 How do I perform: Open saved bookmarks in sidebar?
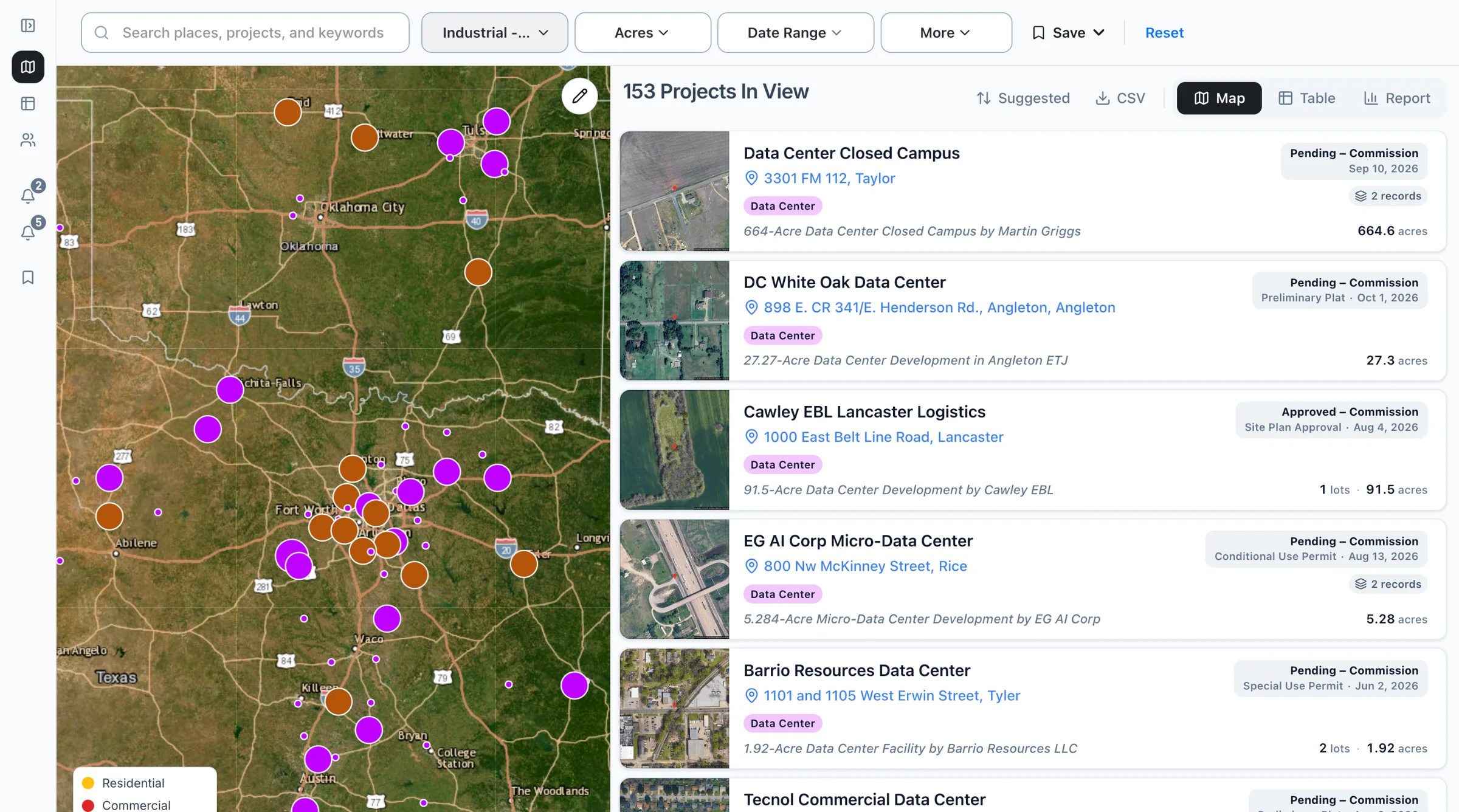pos(28,277)
